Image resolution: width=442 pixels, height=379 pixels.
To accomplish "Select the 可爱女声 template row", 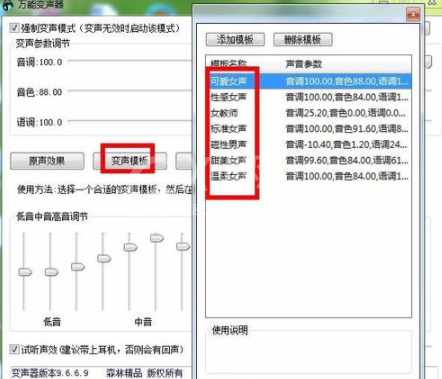I will tap(308, 81).
